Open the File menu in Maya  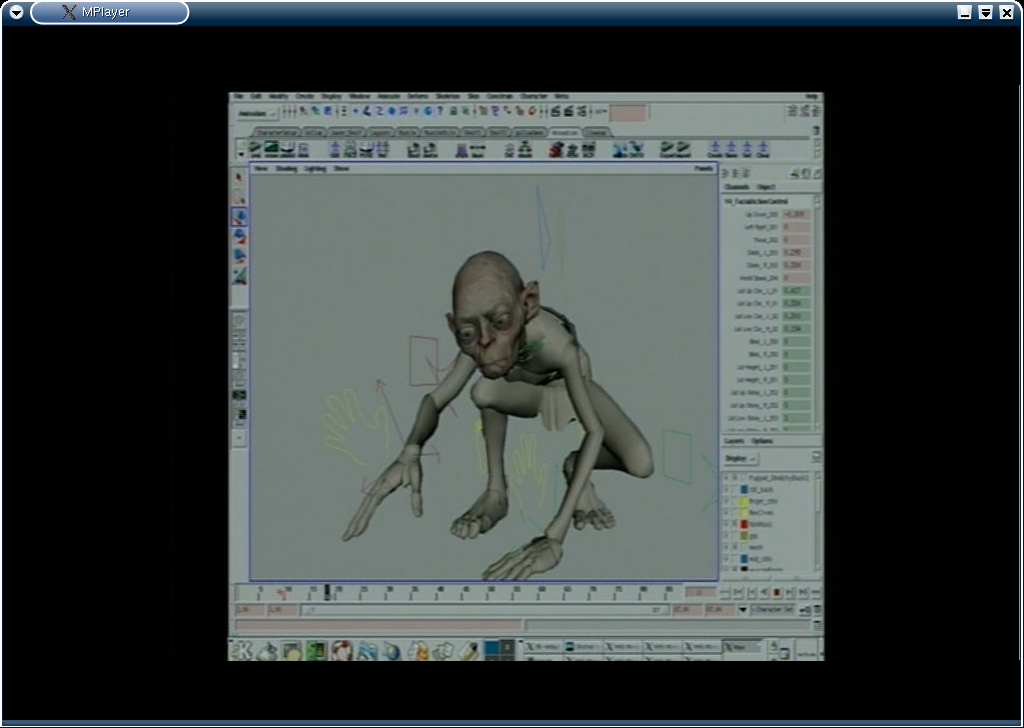pos(240,97)
